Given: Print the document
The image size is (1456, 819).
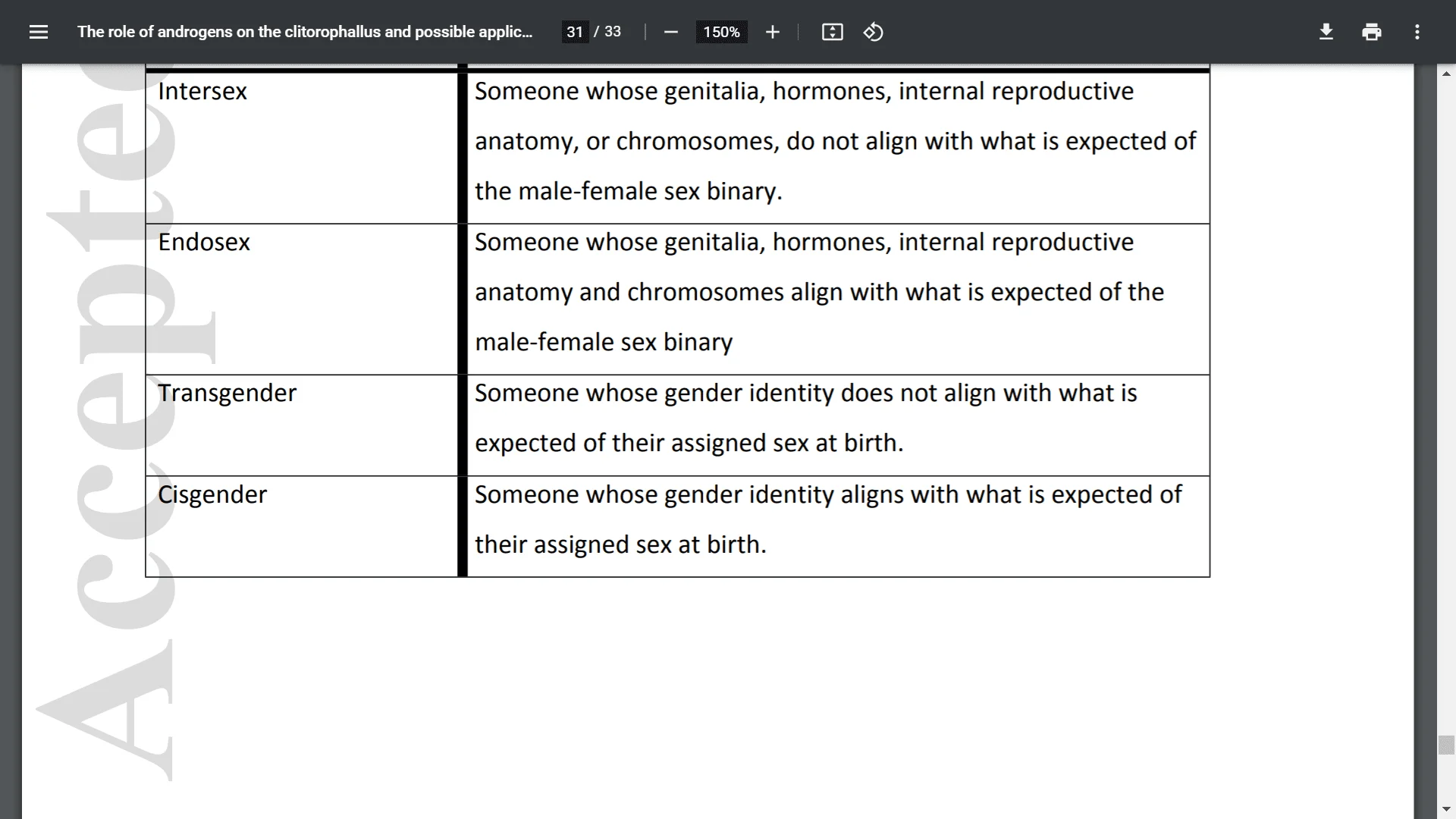Looking at the screenshot, I should pos(1371,32).
